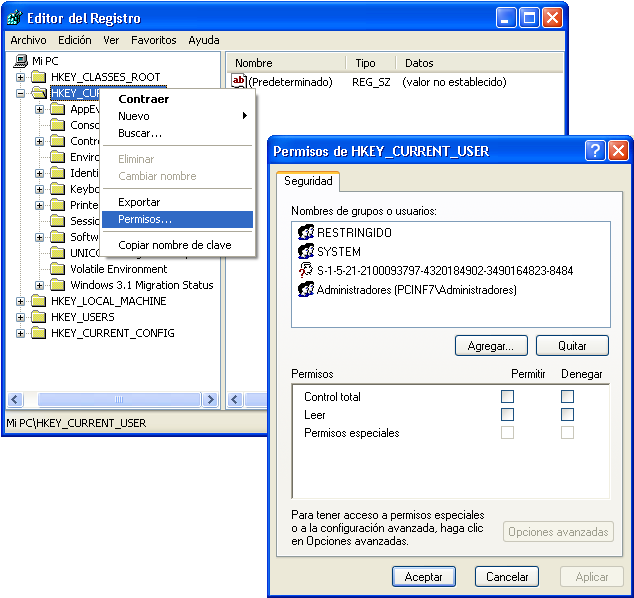Click the tree pane scroll right arrow

click(x=211, y=399)
